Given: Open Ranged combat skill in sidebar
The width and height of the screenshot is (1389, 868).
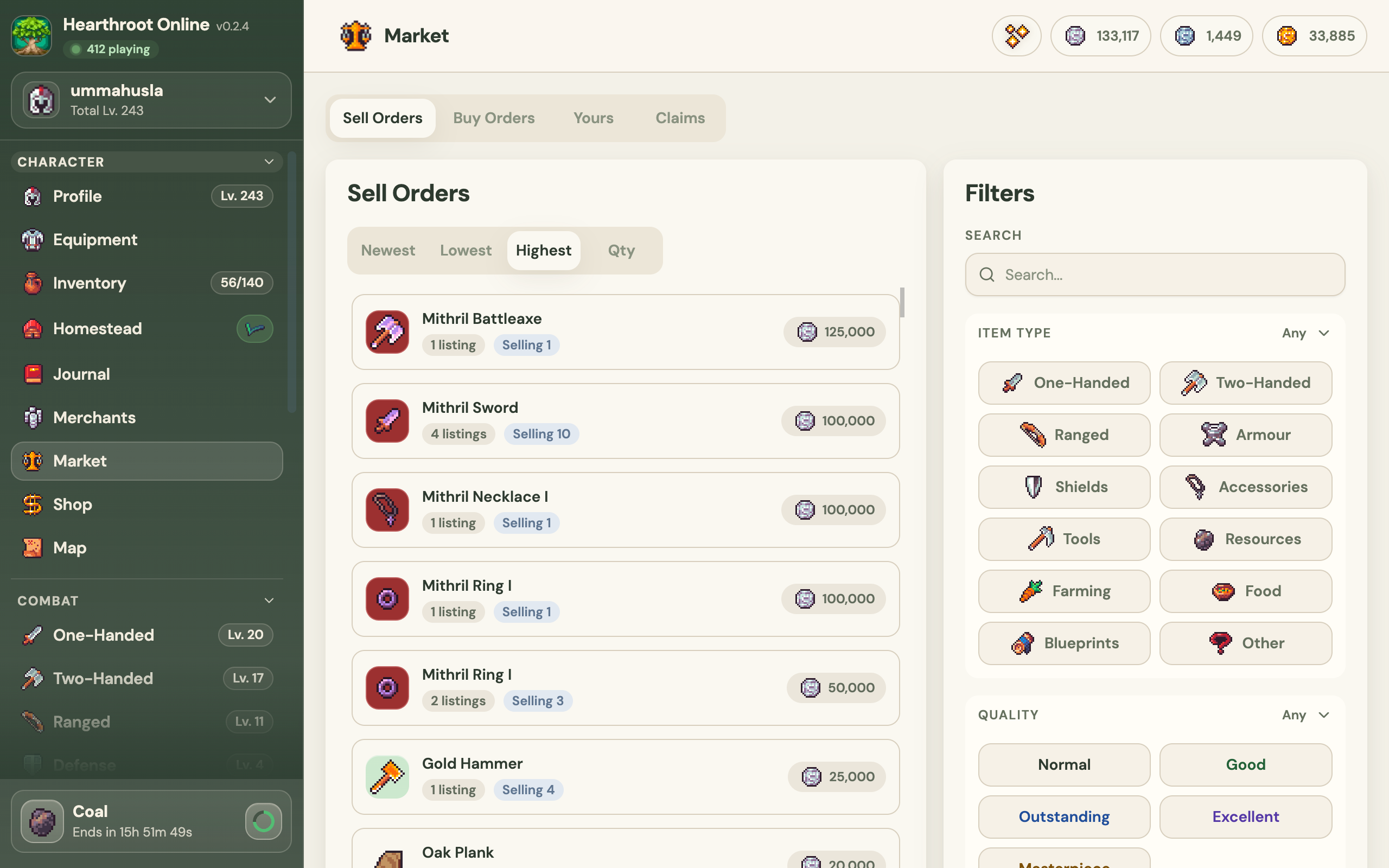Looking at the screenshot, I should click(147, 721).
